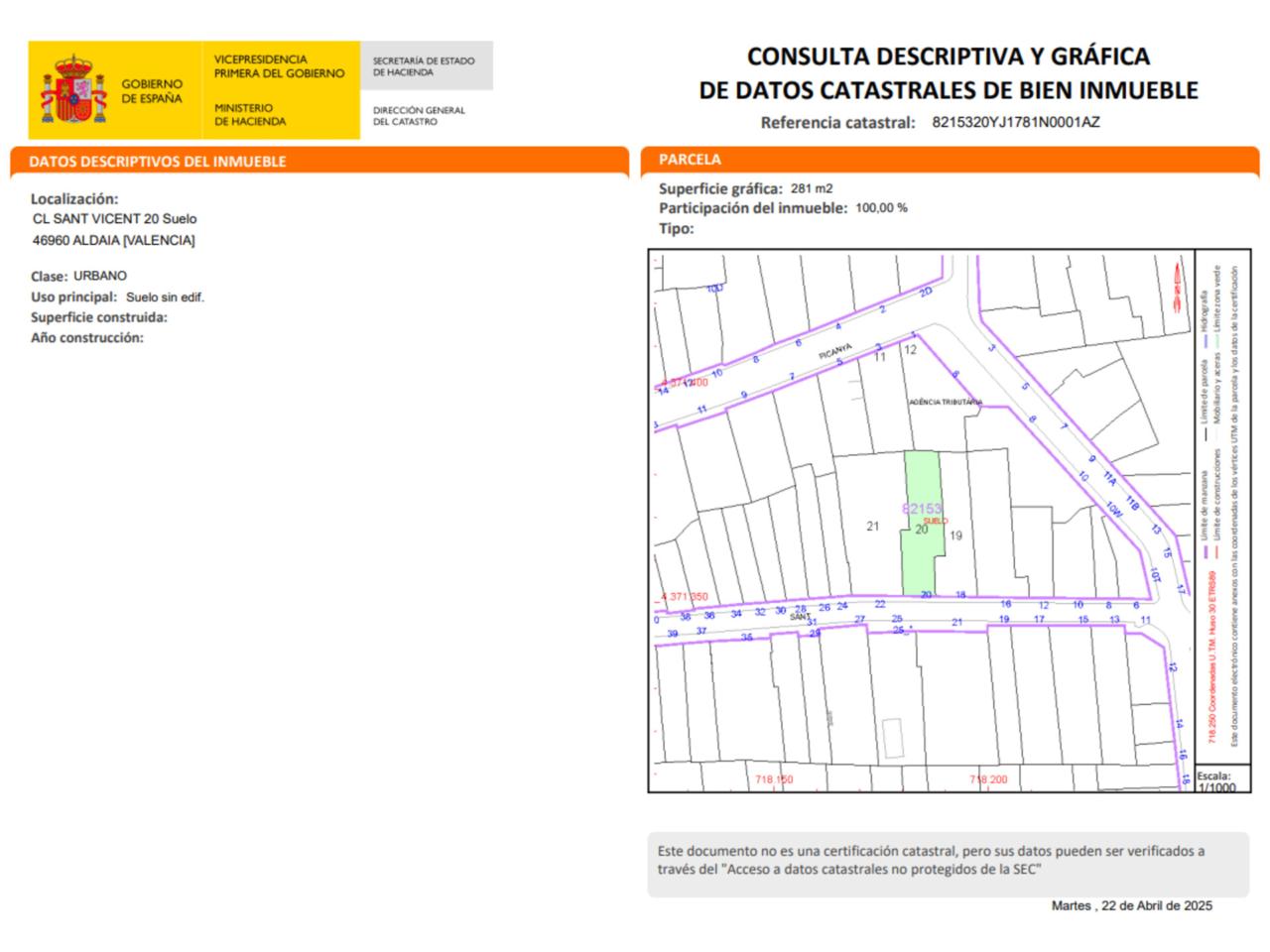
Task: Click the GOBIERNO DE ESPAÑA text
Action: pos(152,91)
